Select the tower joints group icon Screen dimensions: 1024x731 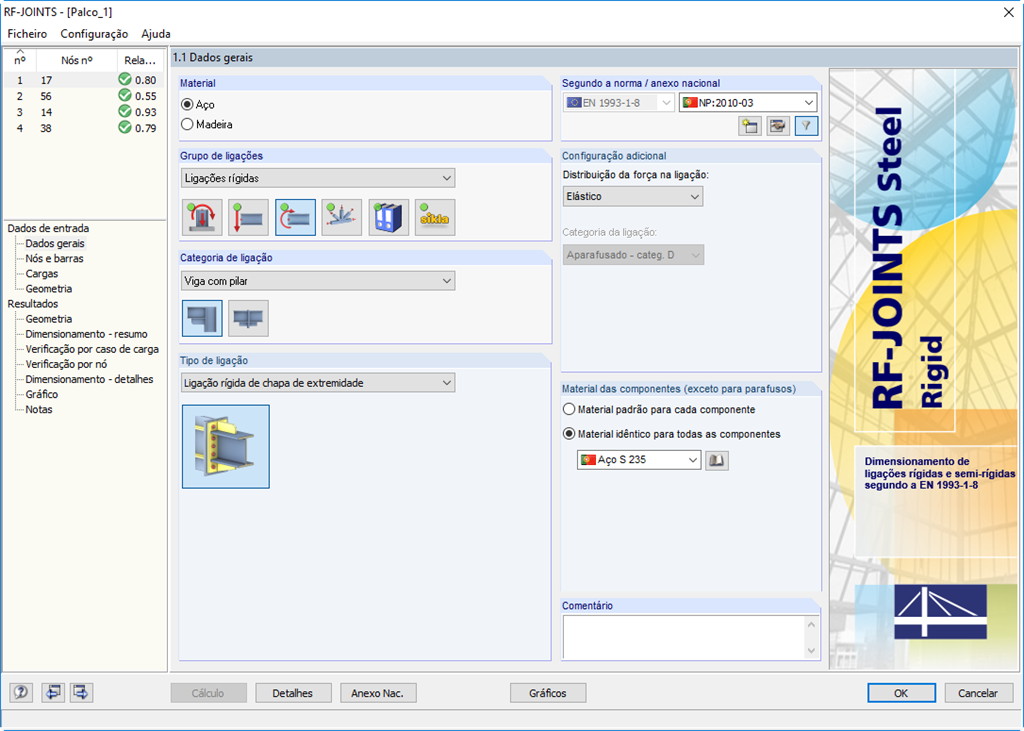point(342,218)
